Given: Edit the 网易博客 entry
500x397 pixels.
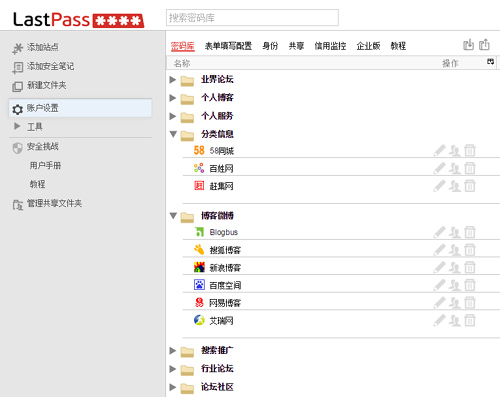Looking at the screenshot, I should tap(439, 303).
